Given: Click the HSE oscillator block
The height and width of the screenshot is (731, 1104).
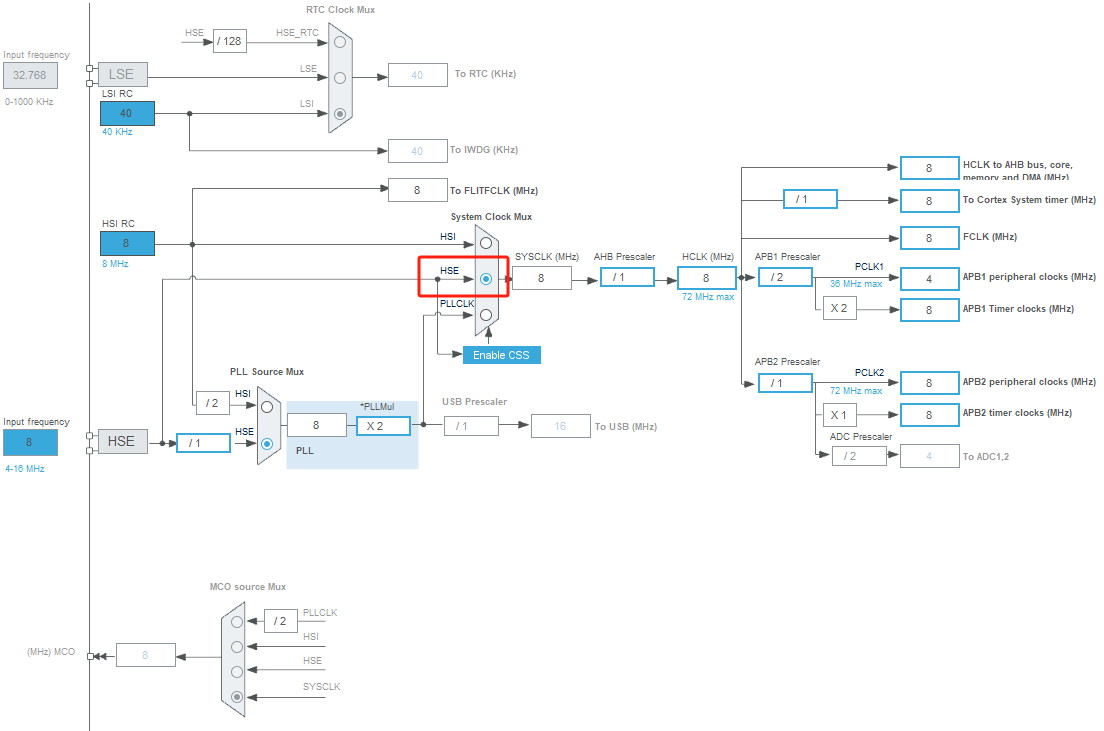Looking at the screenshot, I should 122,441.
